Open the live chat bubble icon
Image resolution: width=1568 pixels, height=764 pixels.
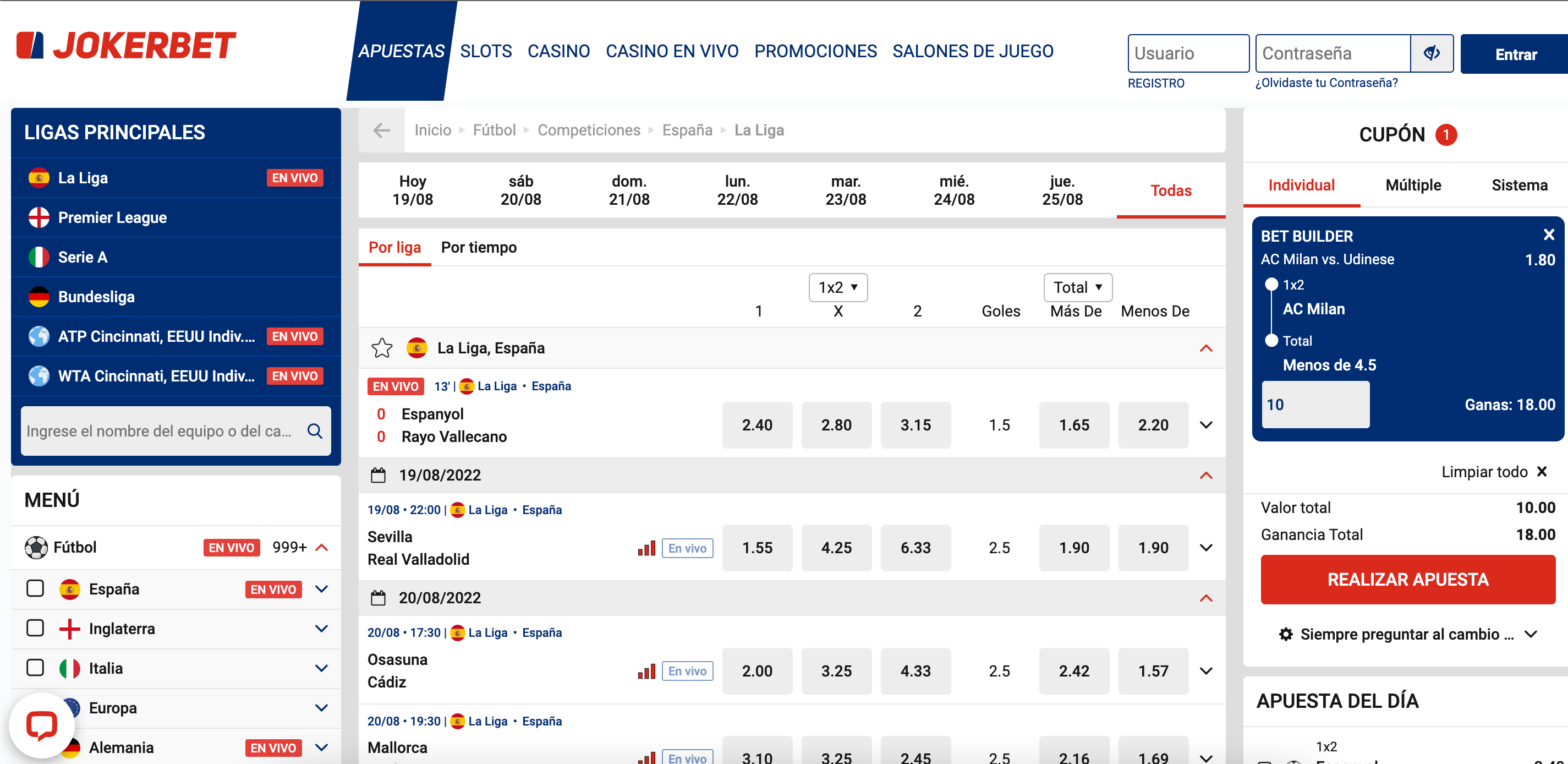pyautogui.click(x=41, y=725)
